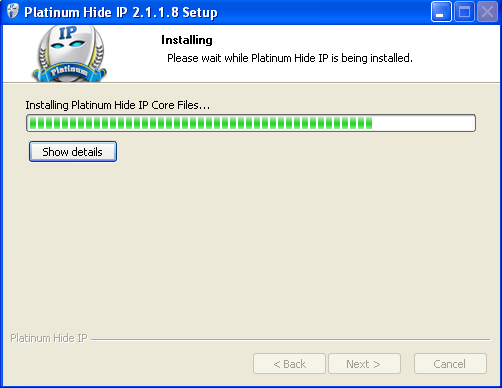Viewport: 502px width, 388px height.
Task: Click the Platinum Hide IP mascot logo
Action: coord(70,54)
